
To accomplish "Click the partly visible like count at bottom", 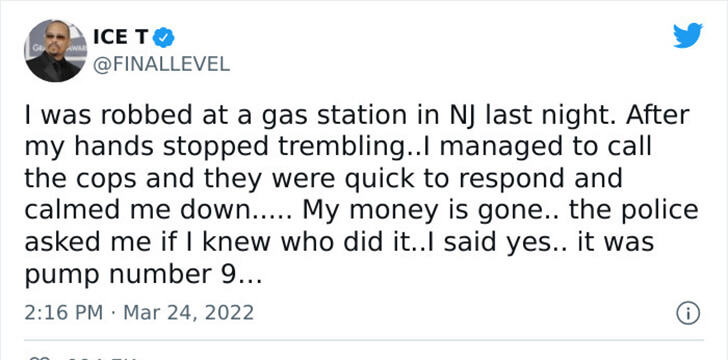I will (x=102, y=358).
